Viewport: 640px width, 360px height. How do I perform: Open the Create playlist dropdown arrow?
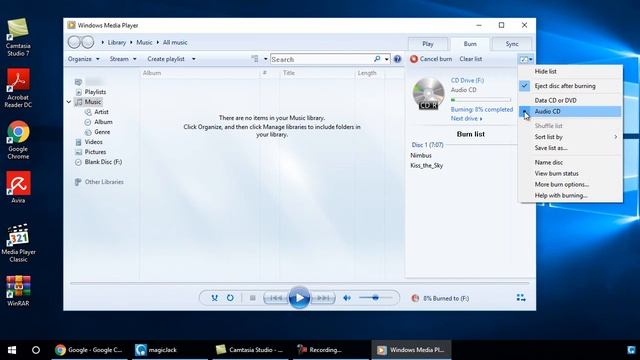tap(193, 59)
